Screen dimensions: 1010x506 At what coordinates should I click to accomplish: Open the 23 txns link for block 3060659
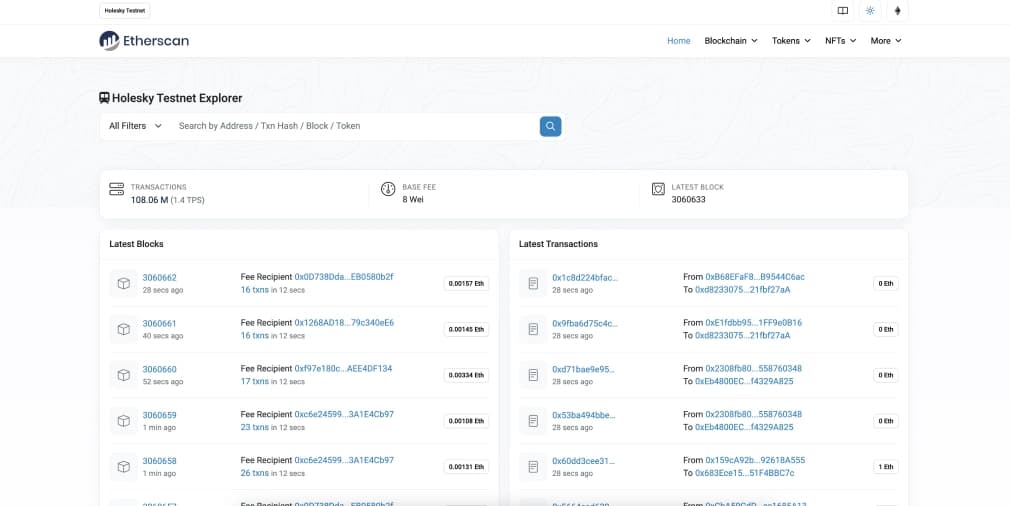[x=254, y=427]
